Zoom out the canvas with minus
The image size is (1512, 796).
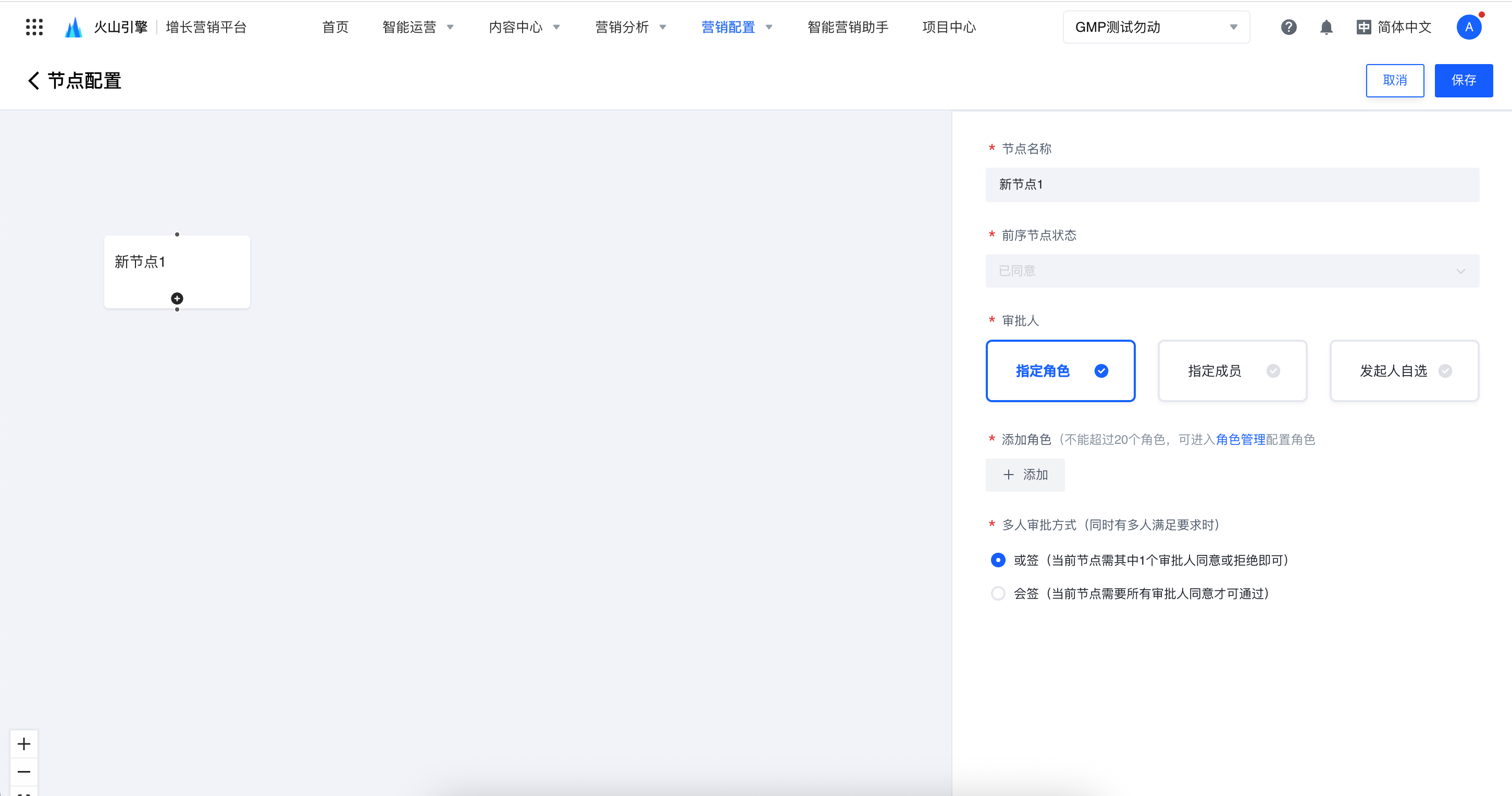[24, 772]
